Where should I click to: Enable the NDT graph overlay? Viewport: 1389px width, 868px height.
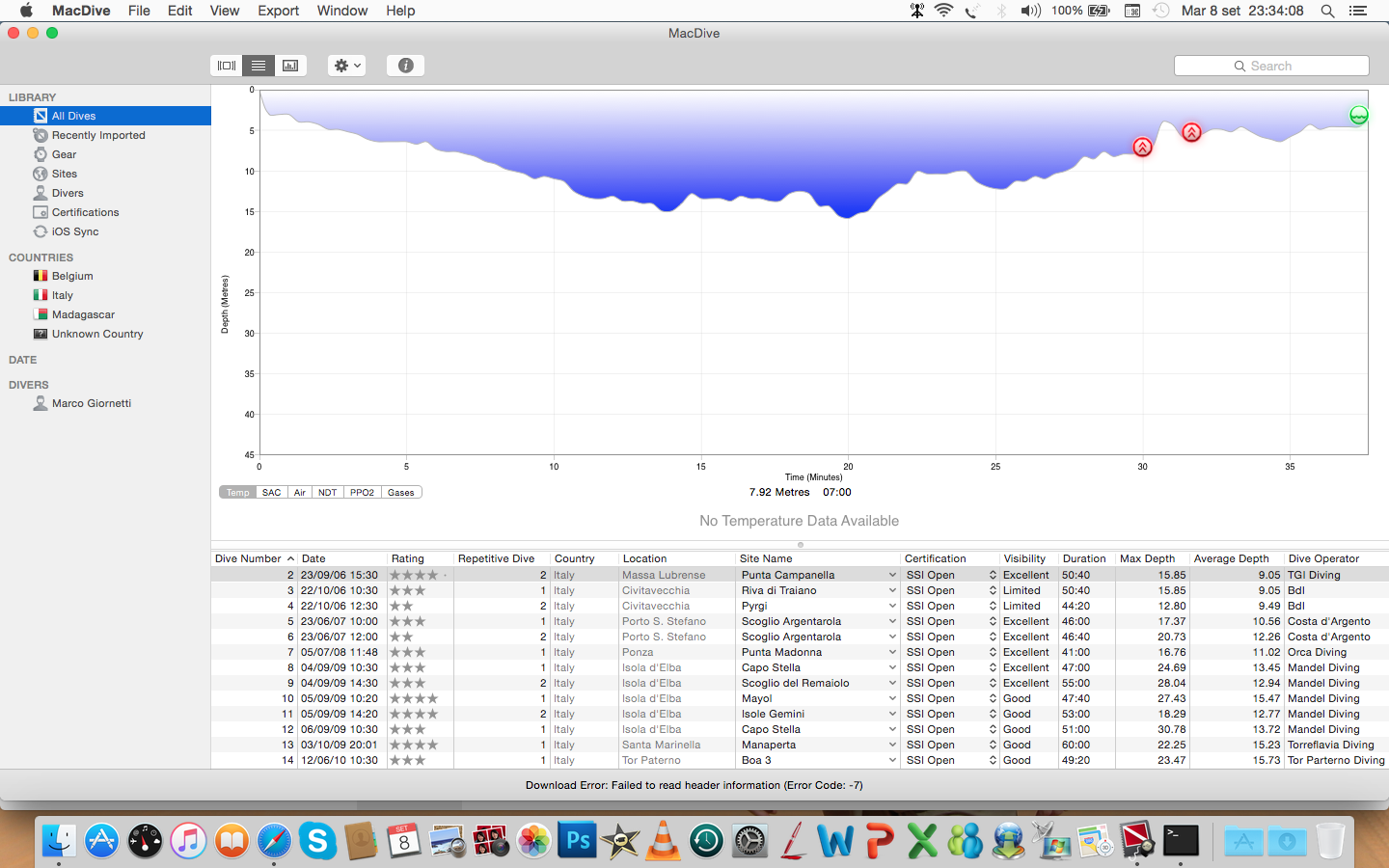point(327,493)
